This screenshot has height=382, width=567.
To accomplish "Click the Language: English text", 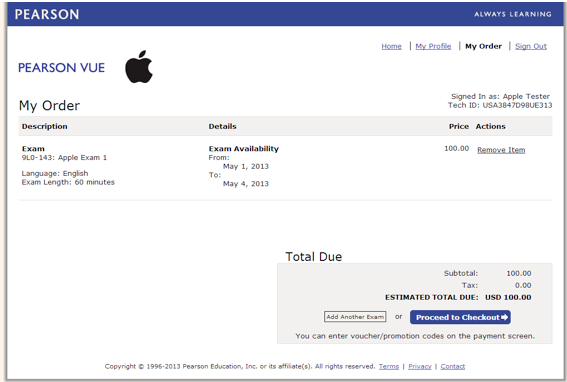I will [55, 173].
